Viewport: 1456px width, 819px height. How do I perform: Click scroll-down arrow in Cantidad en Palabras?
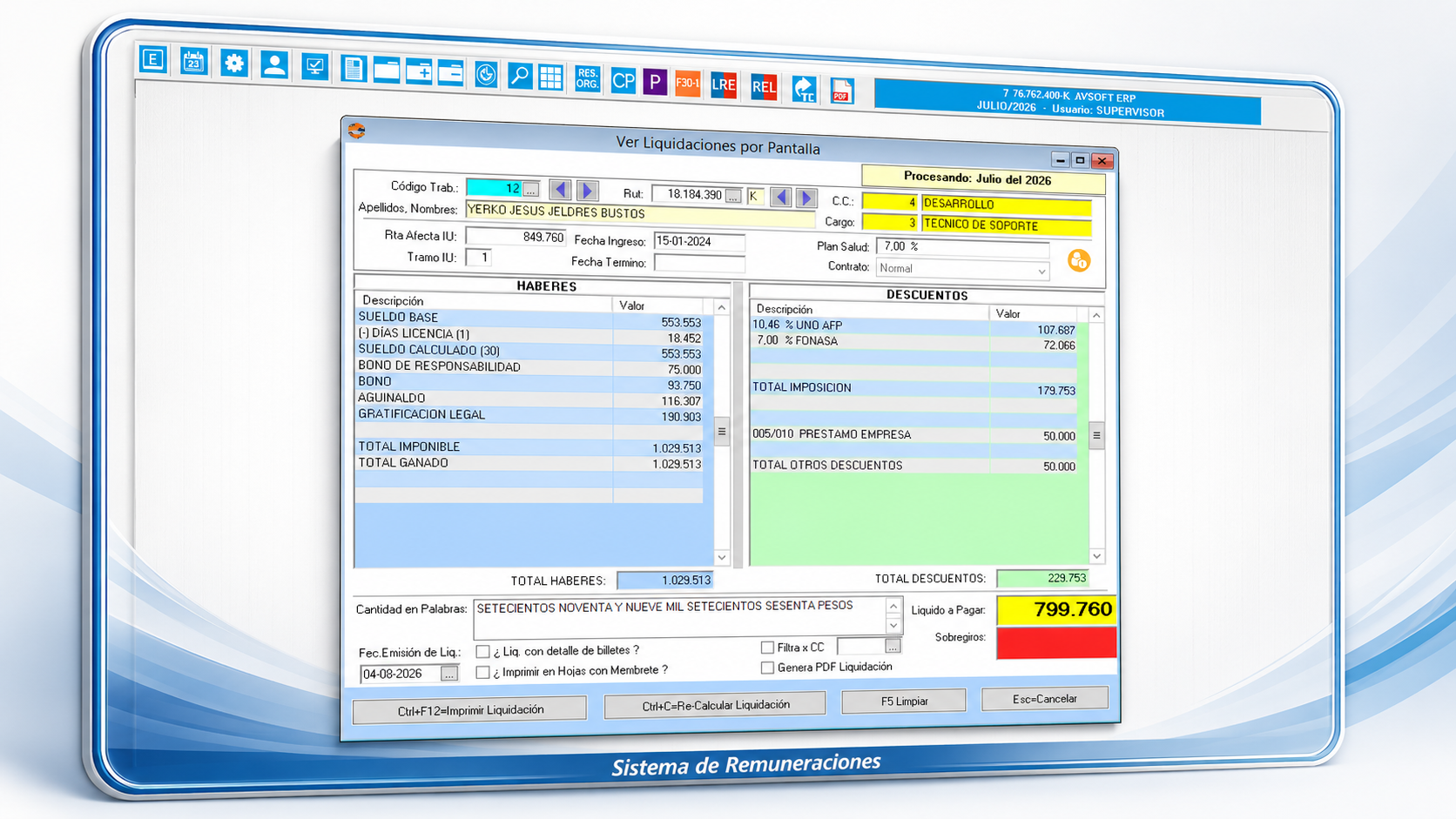(893, 625)
